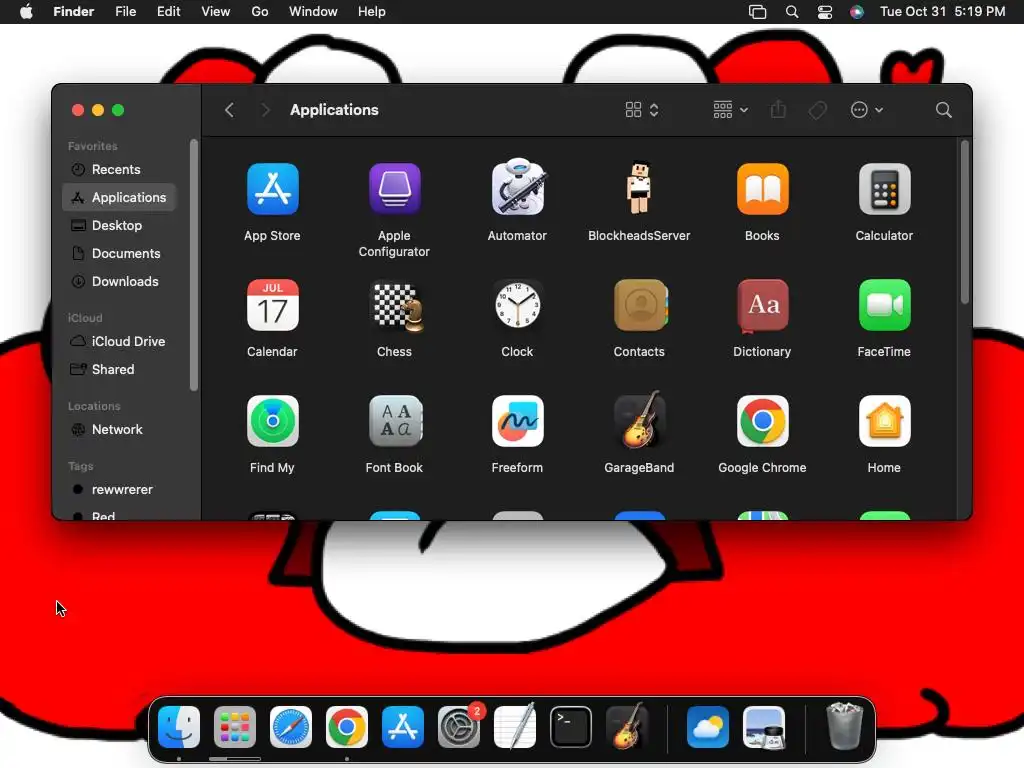
Task: Click the Finder window vertical scrollbar
Action: pyautogui.click(x=965, y=222)
